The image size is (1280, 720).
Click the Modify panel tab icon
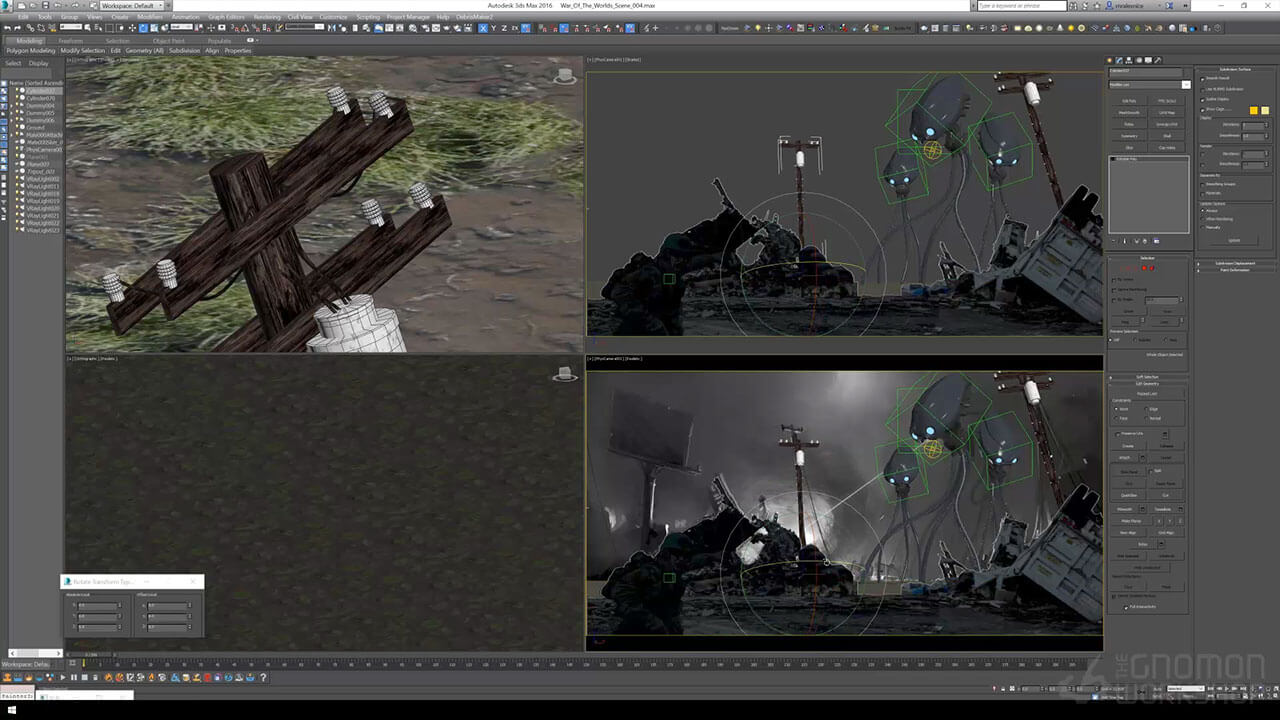[x=1119, y=61]
